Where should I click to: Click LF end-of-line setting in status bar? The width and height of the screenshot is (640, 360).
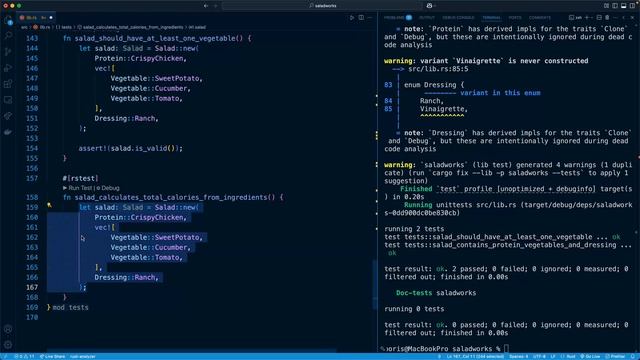pos(553,356)
